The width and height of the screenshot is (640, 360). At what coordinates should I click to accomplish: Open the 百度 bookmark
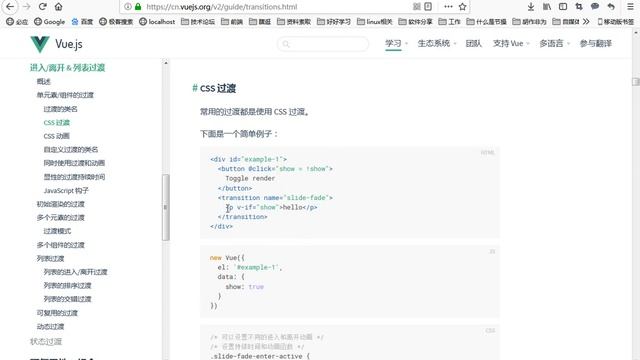tap(82, 22)
